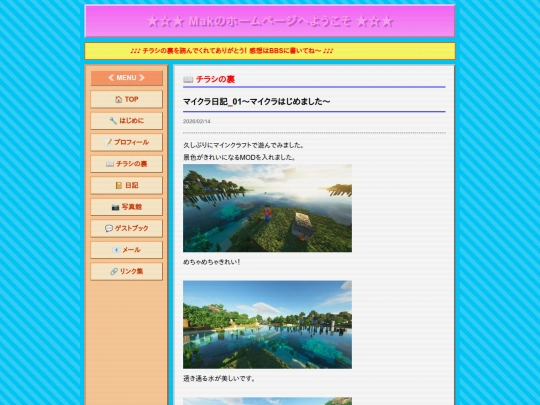Click the red チラシの裏 section heading

point(215,80)
